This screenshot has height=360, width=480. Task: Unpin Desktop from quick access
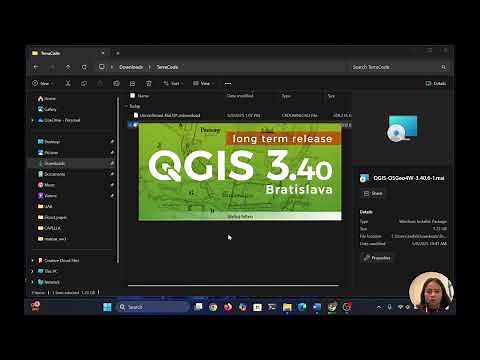(112, 142)
